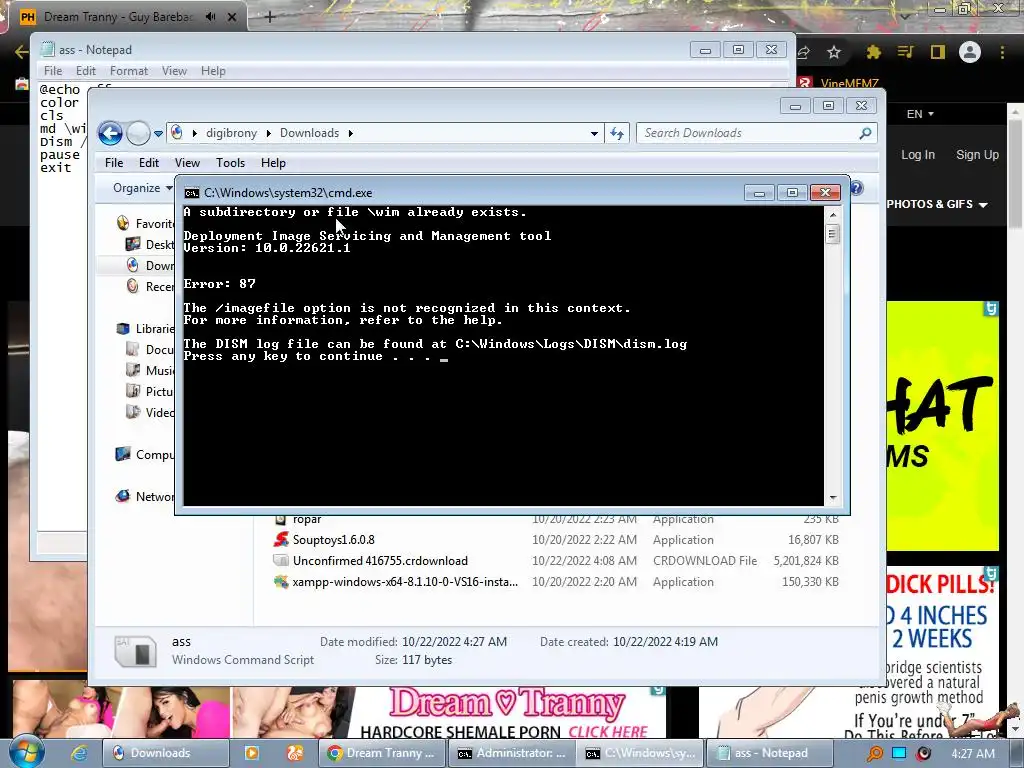Open Explorer's File menu
Screen dimensions: 1024x768
tap(114, 163)
